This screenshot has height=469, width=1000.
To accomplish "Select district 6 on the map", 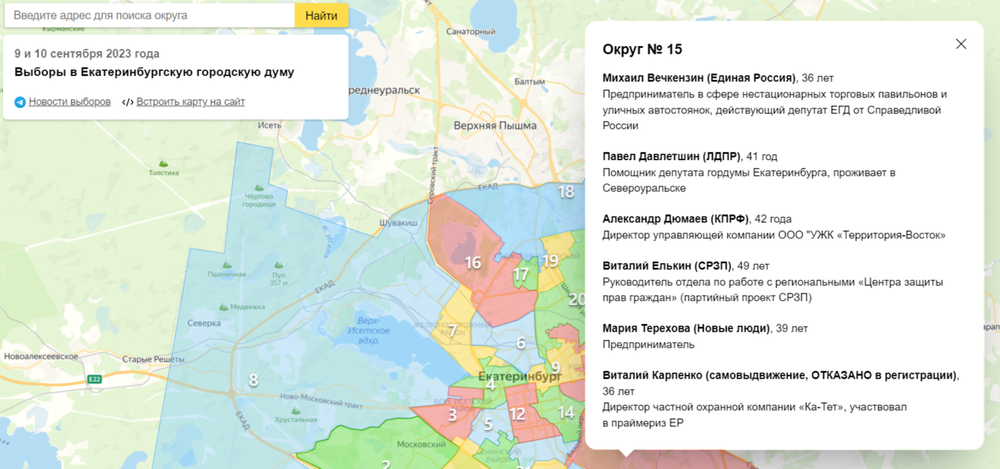I will [x=520, y=343].
